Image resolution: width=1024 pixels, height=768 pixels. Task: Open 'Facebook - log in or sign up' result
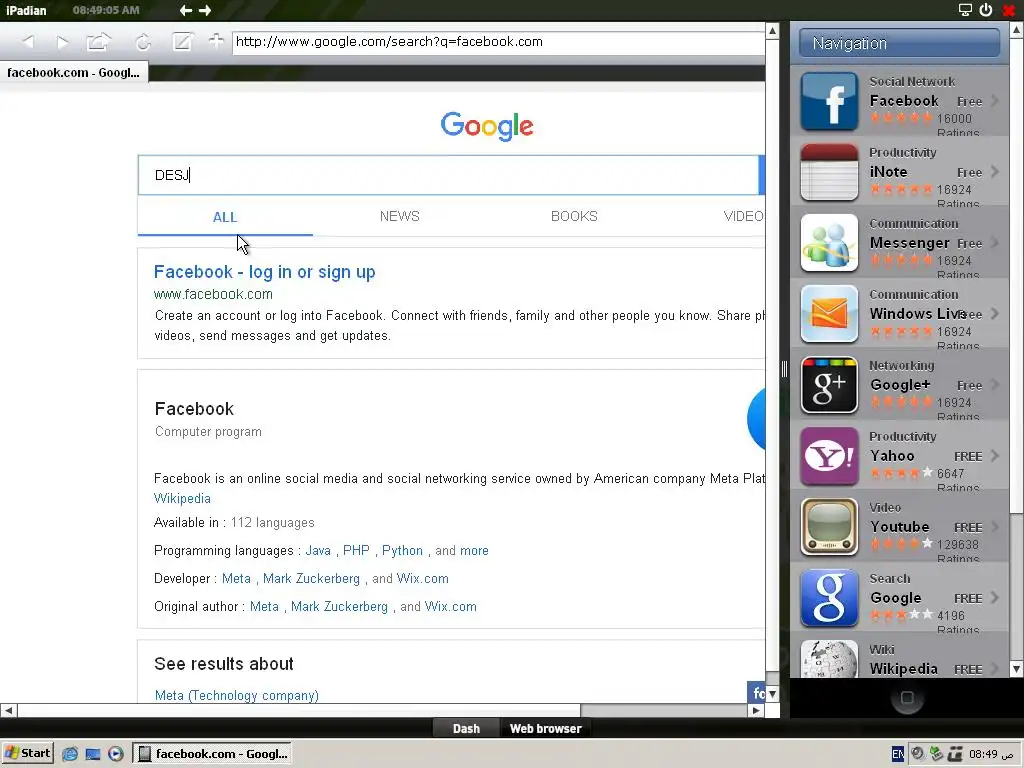pos(264,272)
